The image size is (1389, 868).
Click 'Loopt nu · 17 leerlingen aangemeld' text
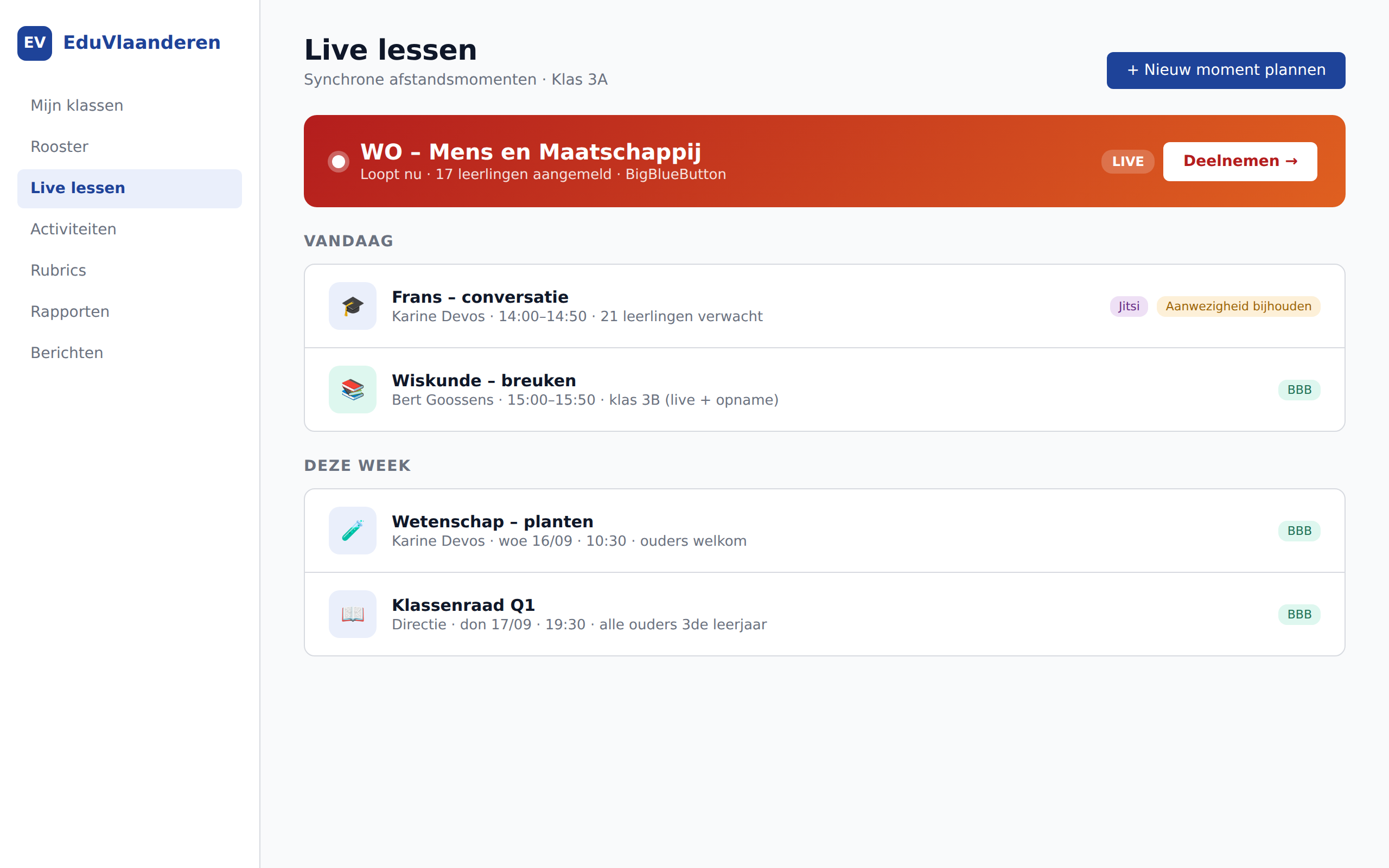[543, 175]
